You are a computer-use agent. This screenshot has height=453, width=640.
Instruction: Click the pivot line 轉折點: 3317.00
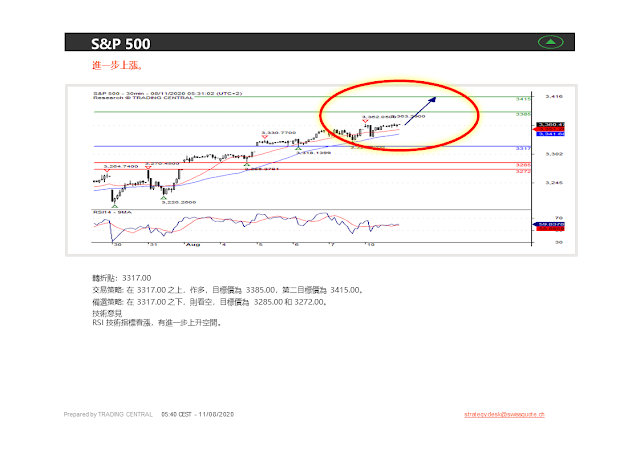(x=122, y=278)
